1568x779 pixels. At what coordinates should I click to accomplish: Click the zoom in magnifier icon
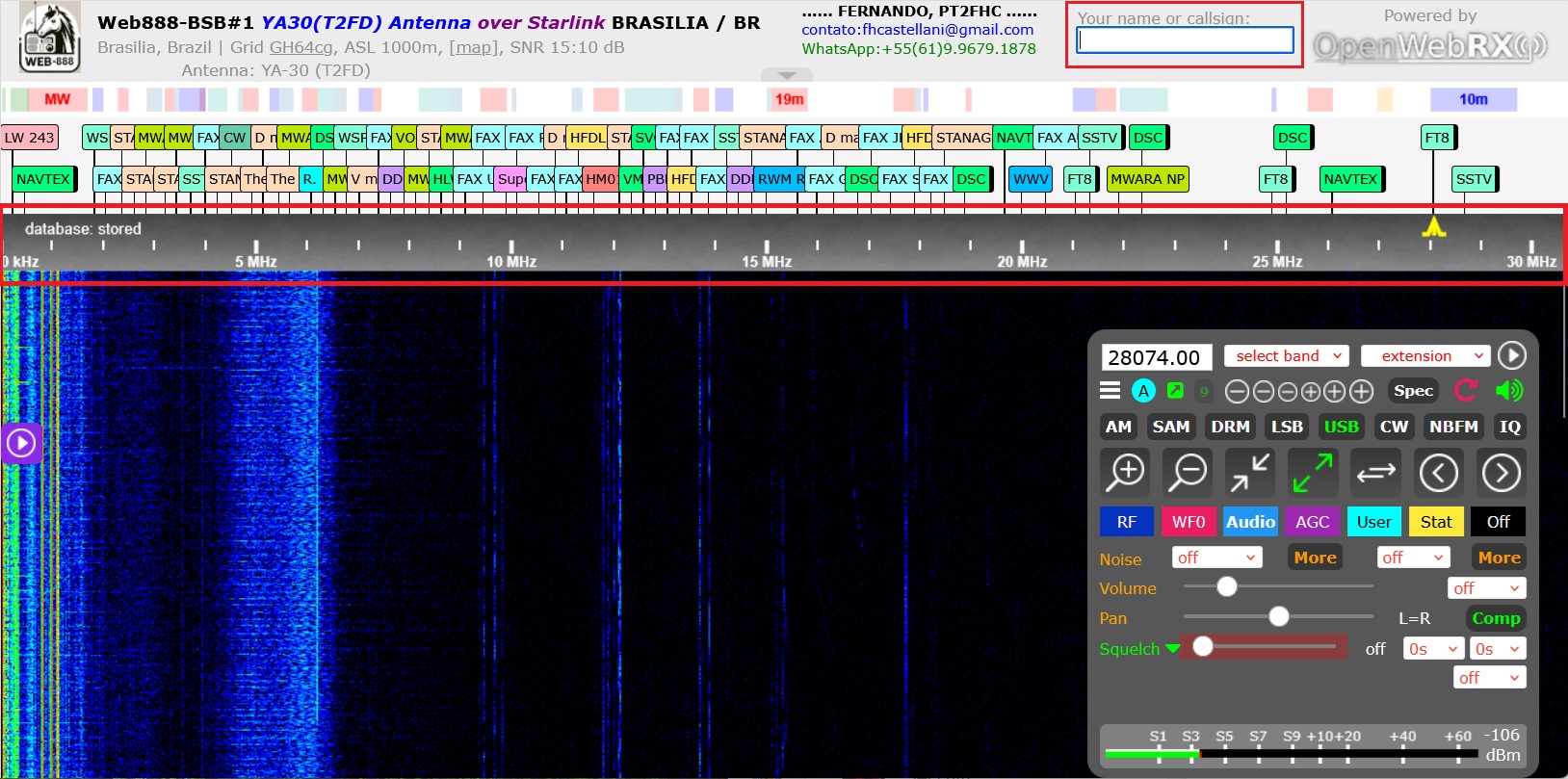click(x=1125, y=473)
